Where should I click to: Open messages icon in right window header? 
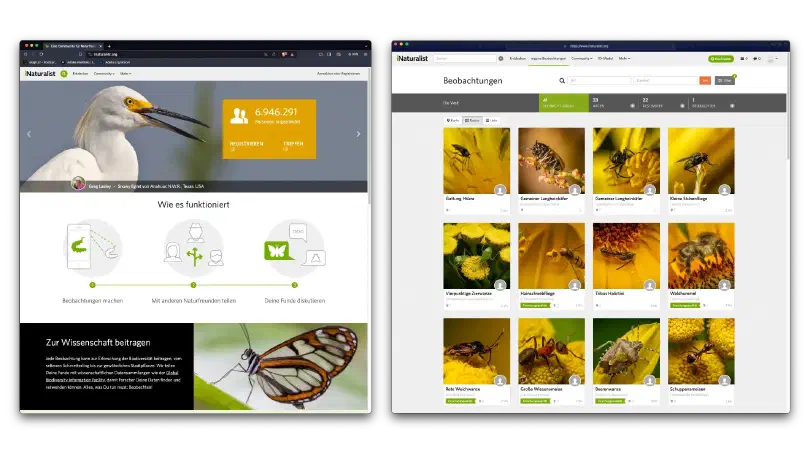pyautogui.click(x=744, y=59)
